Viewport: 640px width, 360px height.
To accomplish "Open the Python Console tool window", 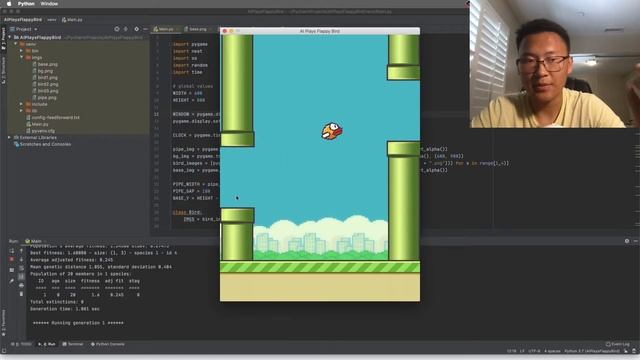I will pos(107,344).
